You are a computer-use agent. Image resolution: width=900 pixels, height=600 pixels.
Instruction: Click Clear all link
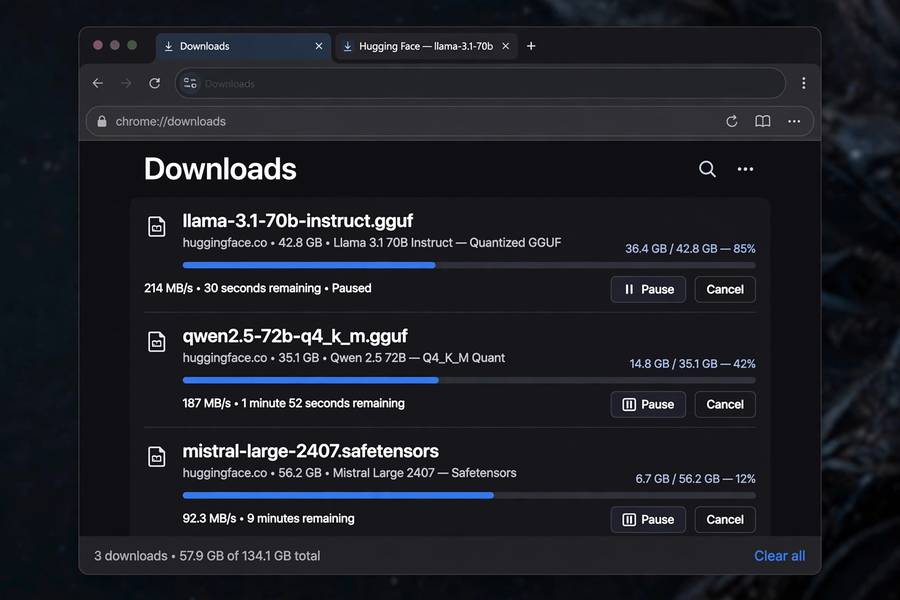(779, 556)
